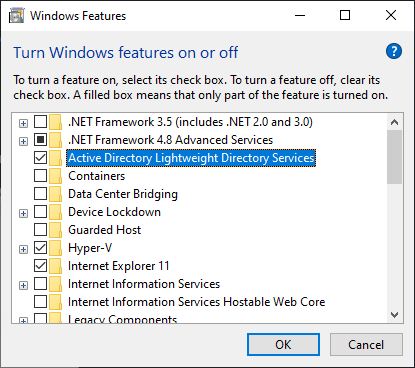The image size is (415, 368).
Task: Uncheck the Hyper-V checkbox
Action: click(x=40, y=248)
